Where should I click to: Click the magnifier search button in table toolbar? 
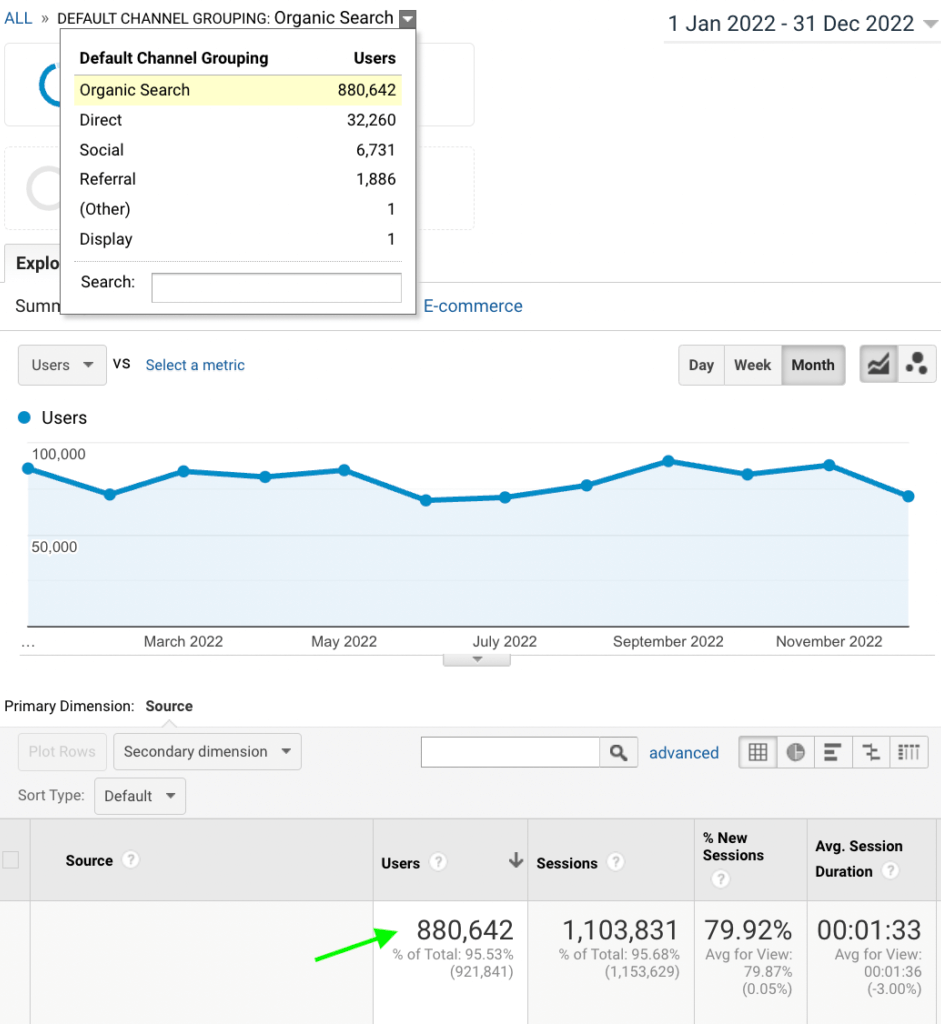pos(619,753)
